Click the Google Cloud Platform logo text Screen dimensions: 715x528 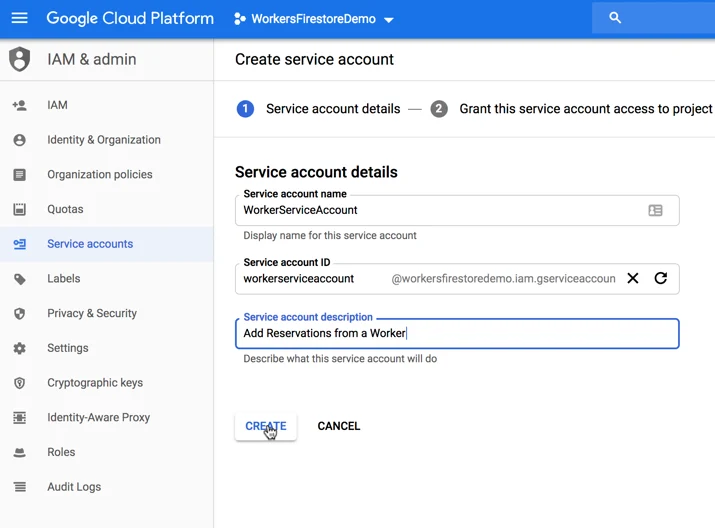pos(130,18)
